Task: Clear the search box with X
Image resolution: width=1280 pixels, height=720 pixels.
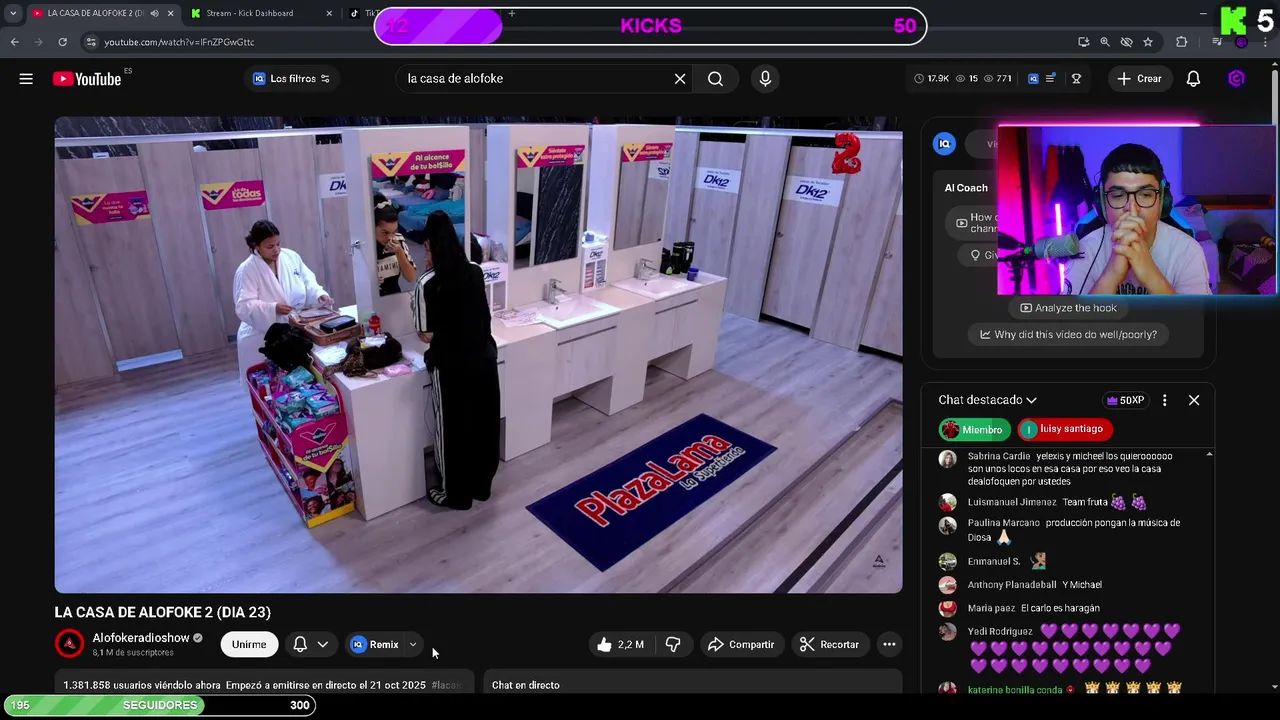Action: click(x=680, y=79)
